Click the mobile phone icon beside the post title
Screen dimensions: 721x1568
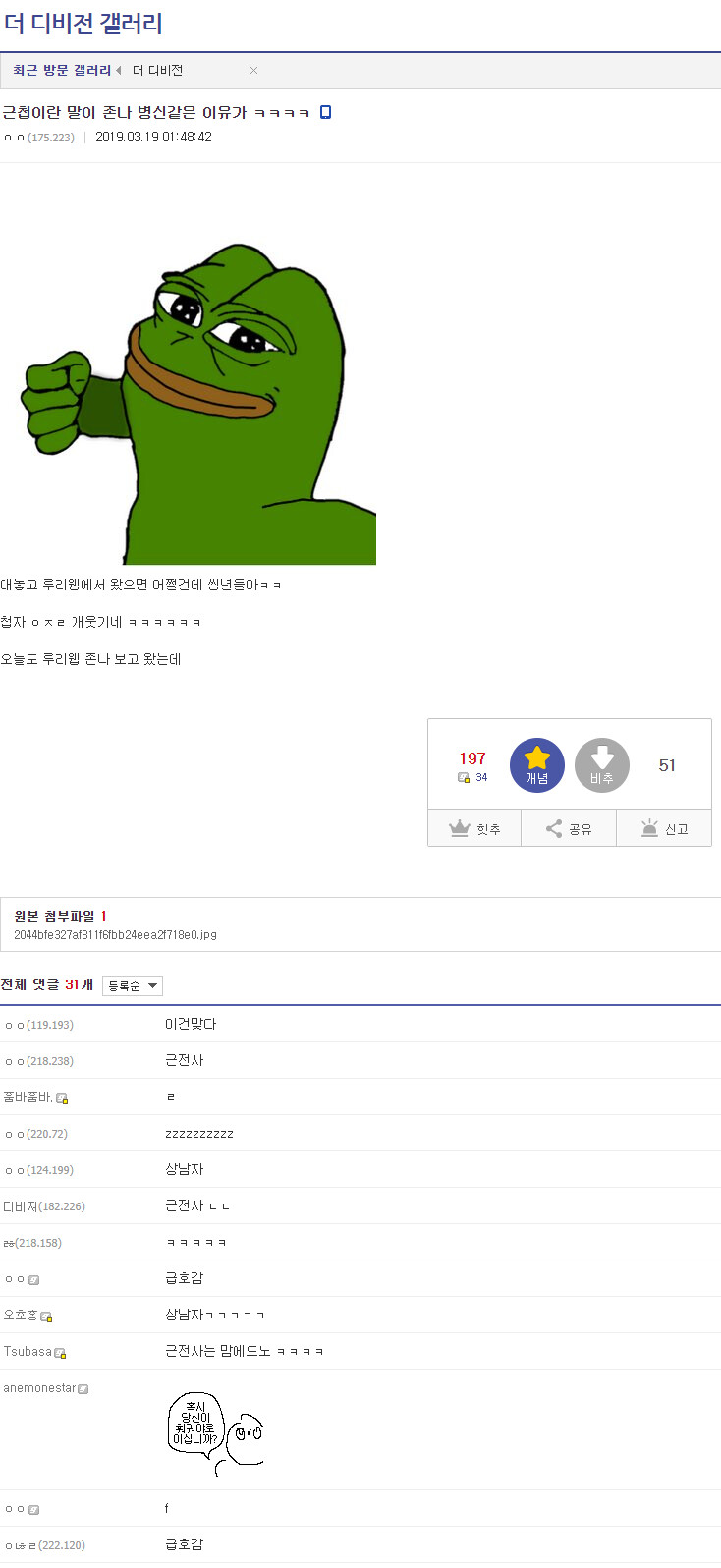coord(326,112)
